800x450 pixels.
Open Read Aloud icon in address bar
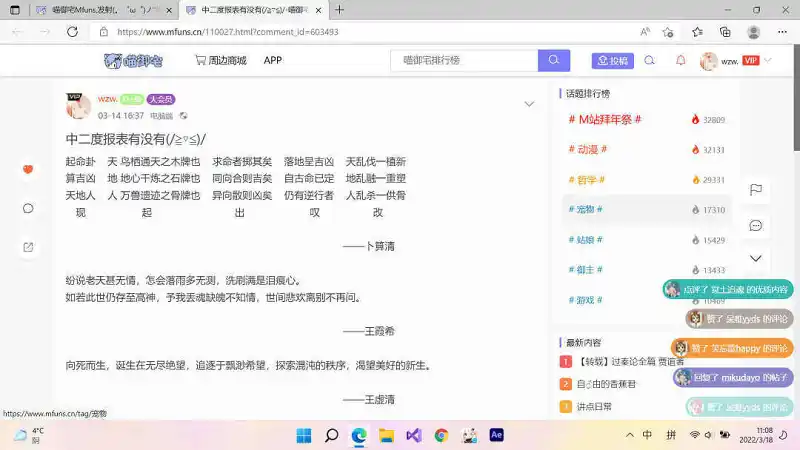coord(645,32)
